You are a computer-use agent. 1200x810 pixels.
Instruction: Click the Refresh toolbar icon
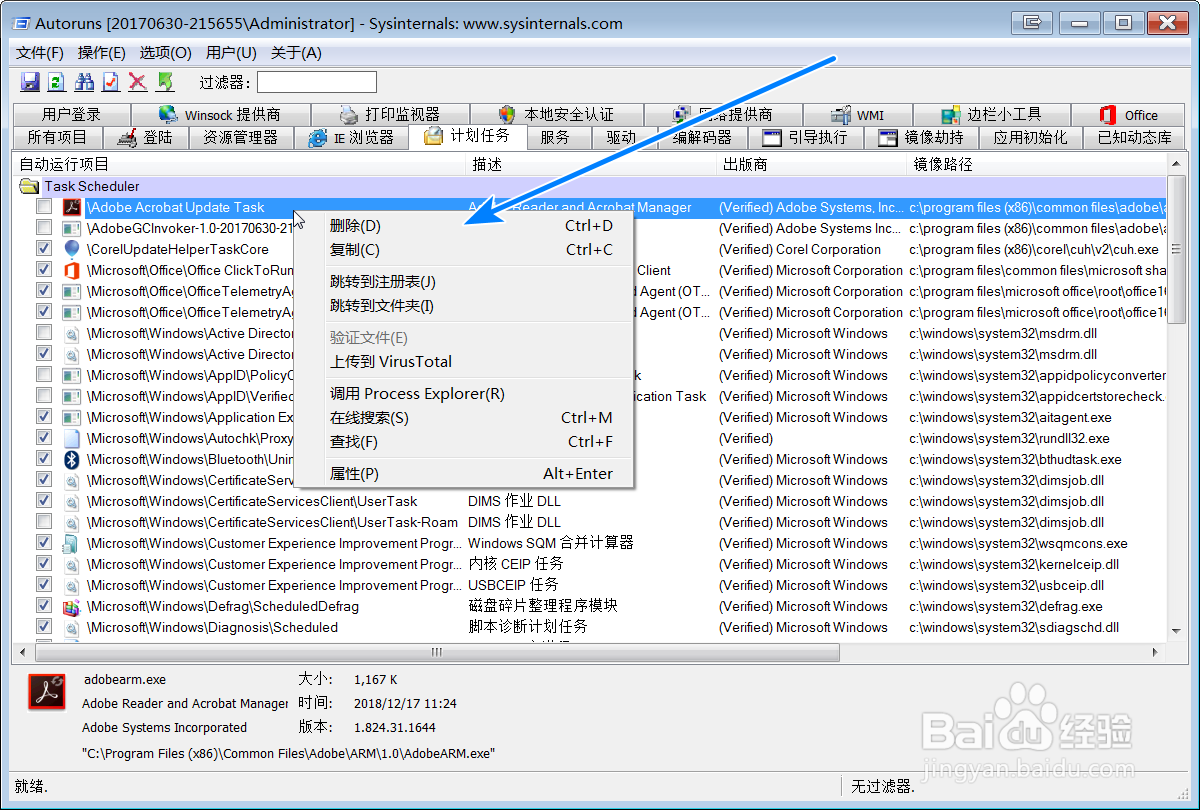coord(57,82)
